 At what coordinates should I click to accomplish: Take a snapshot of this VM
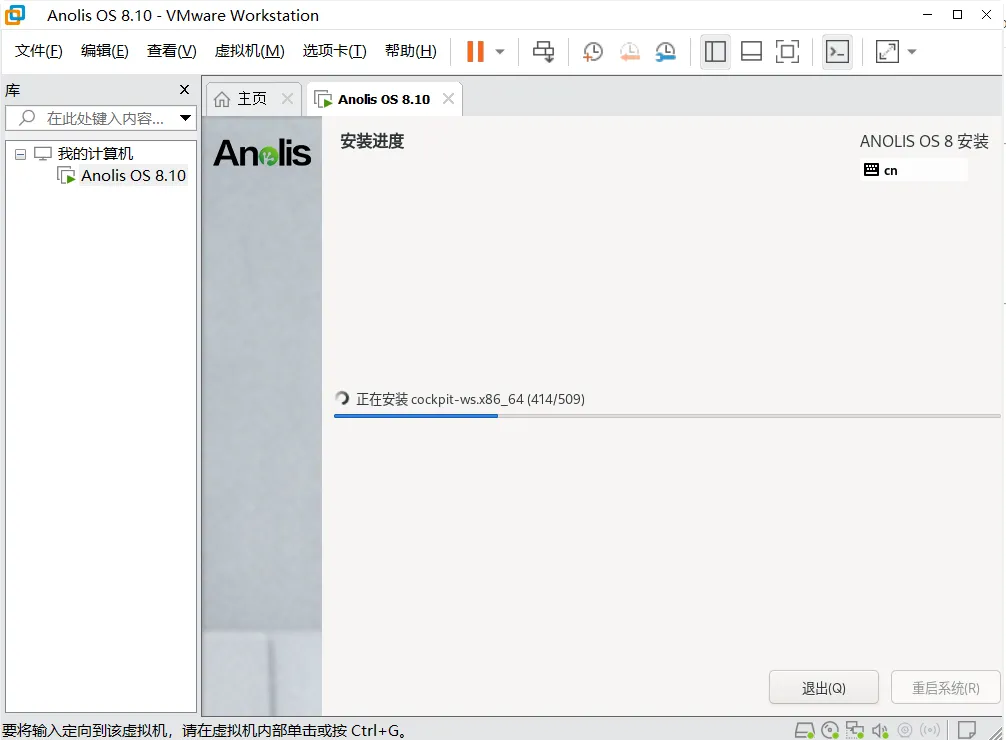pyautogui.click(x=593, y=51)
